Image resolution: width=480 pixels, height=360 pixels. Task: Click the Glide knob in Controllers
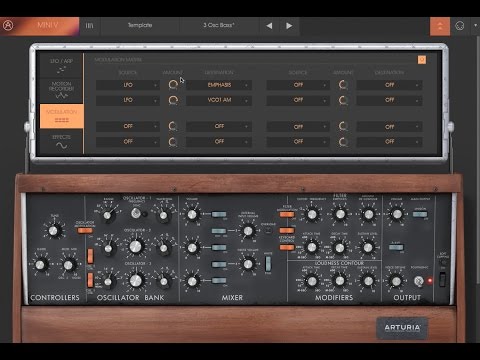[x=40, y=265]
